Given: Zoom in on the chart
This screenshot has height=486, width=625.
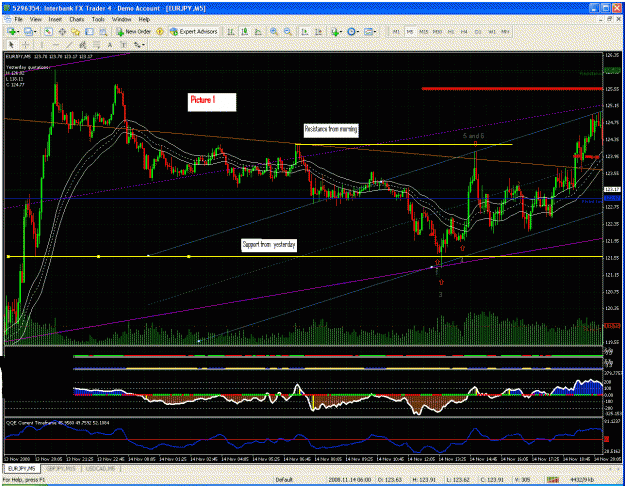Looking at the screenshot, I should click(x=274, y=32).
